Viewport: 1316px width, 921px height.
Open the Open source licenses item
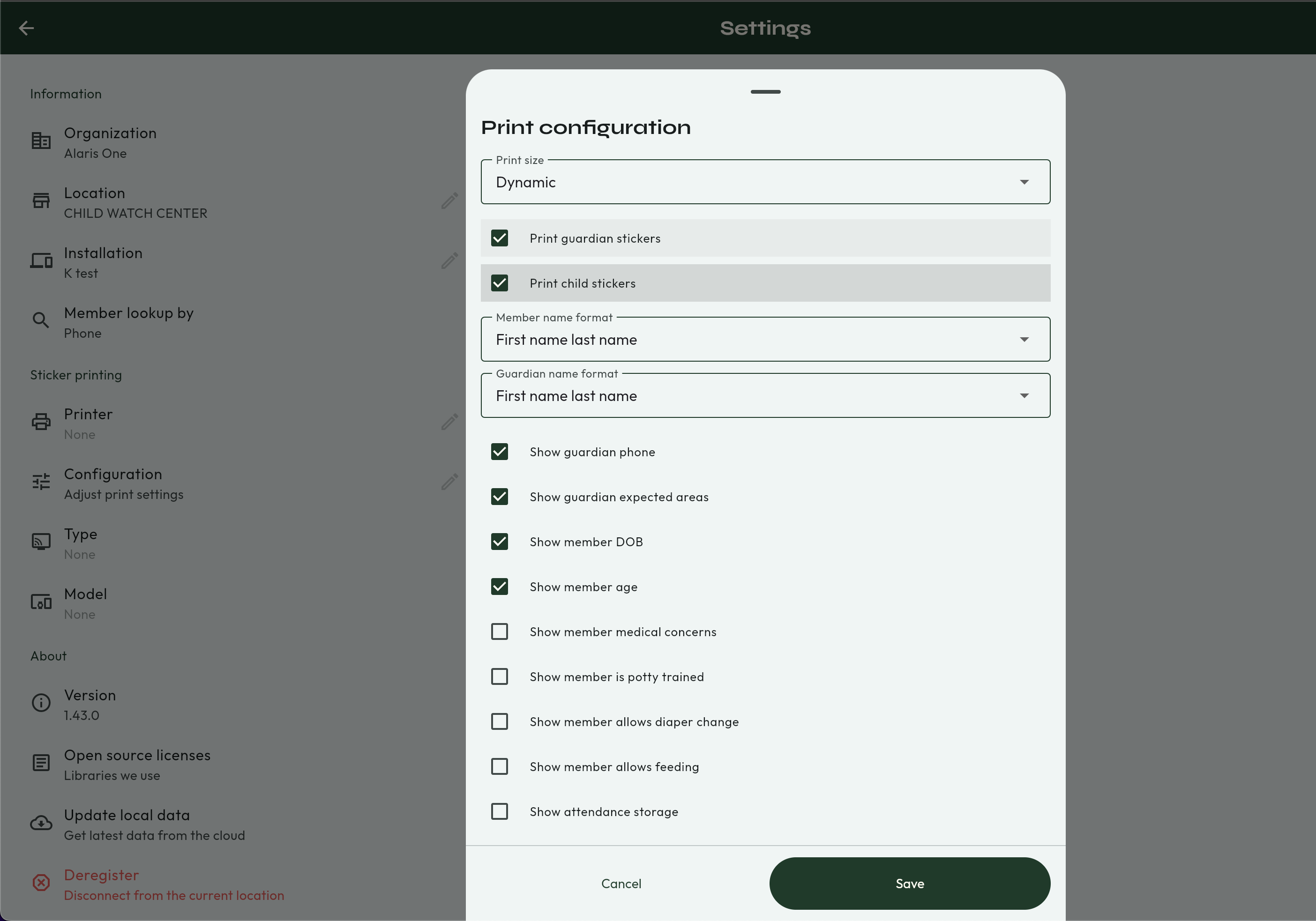pyautogui.click(x=137, y=764)
